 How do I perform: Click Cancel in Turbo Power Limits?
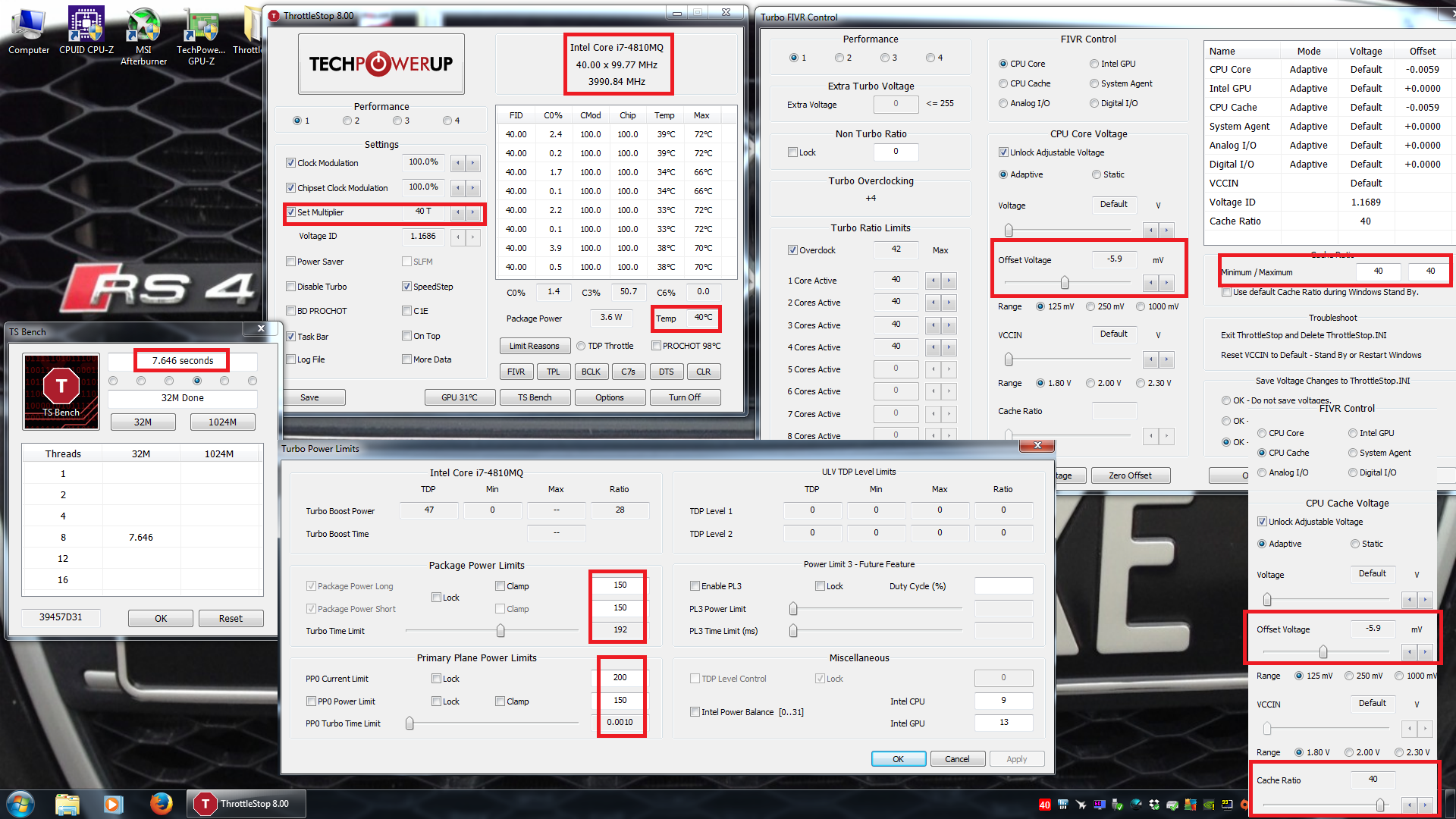pos(957,759)
